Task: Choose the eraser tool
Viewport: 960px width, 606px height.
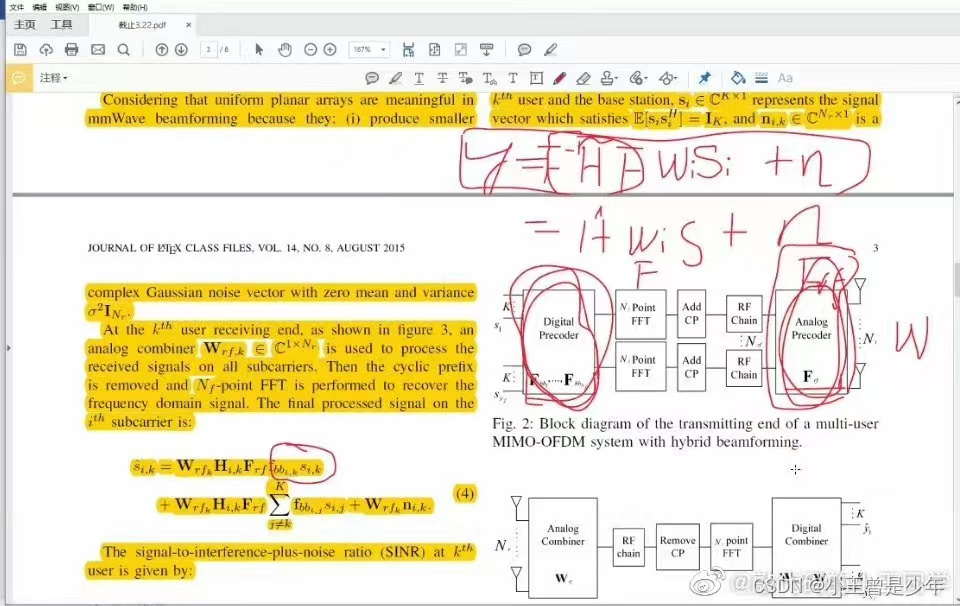Action: point(584,78)
